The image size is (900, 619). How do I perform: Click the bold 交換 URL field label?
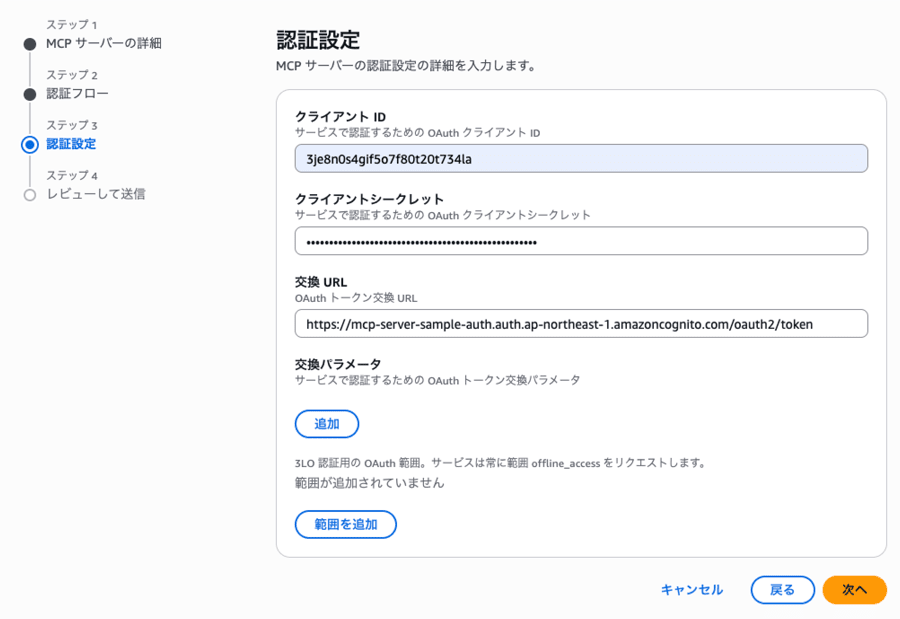tap(320, 282)
